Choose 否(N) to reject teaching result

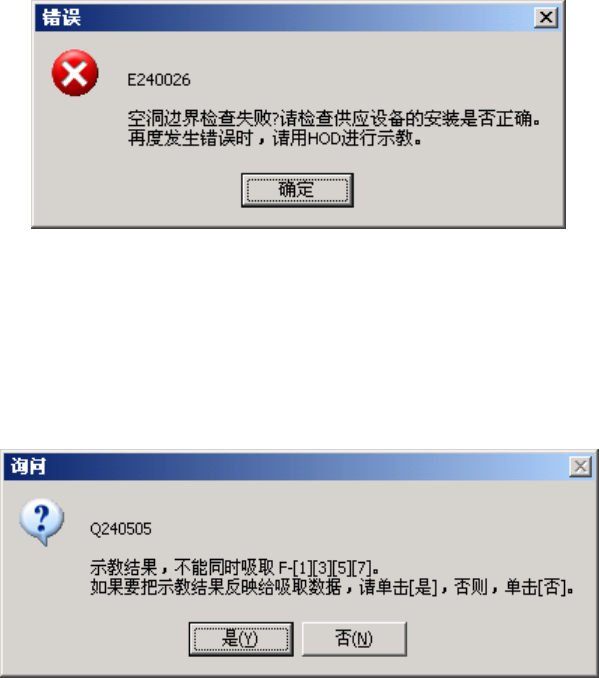pyautogui.click(x=354, y=639)
